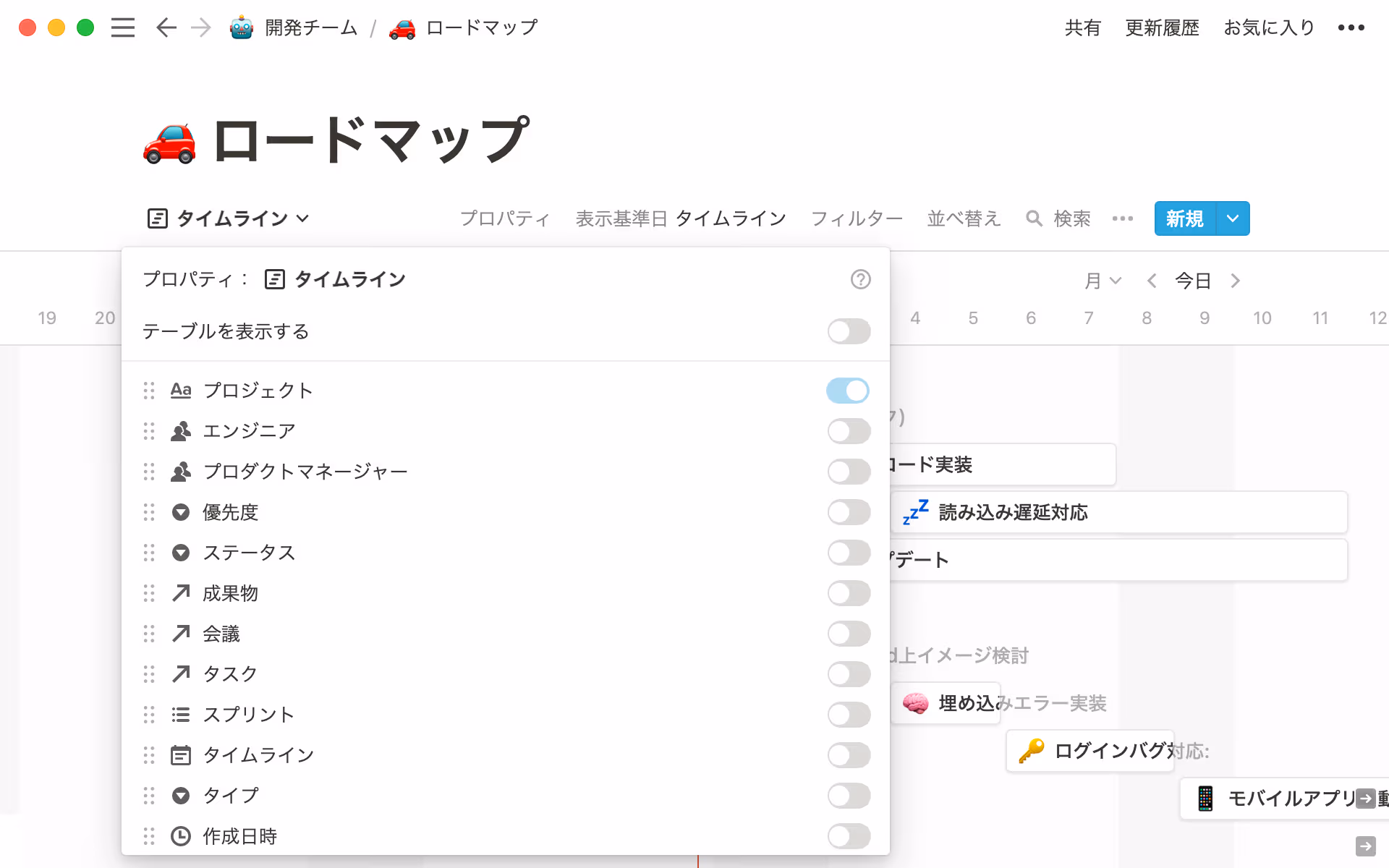Screen dimensions: 1389x868
Task: Click the robot icon for 開発チーム breadcrumb
Action: (x=239, y=27)
